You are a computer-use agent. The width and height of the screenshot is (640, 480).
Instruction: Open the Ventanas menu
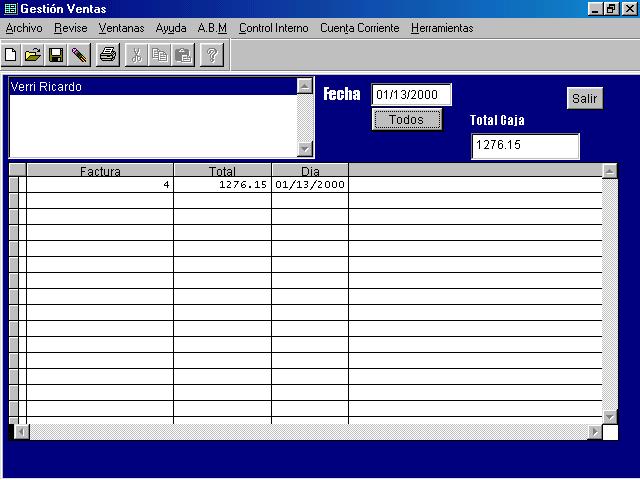tap(121, 28)
